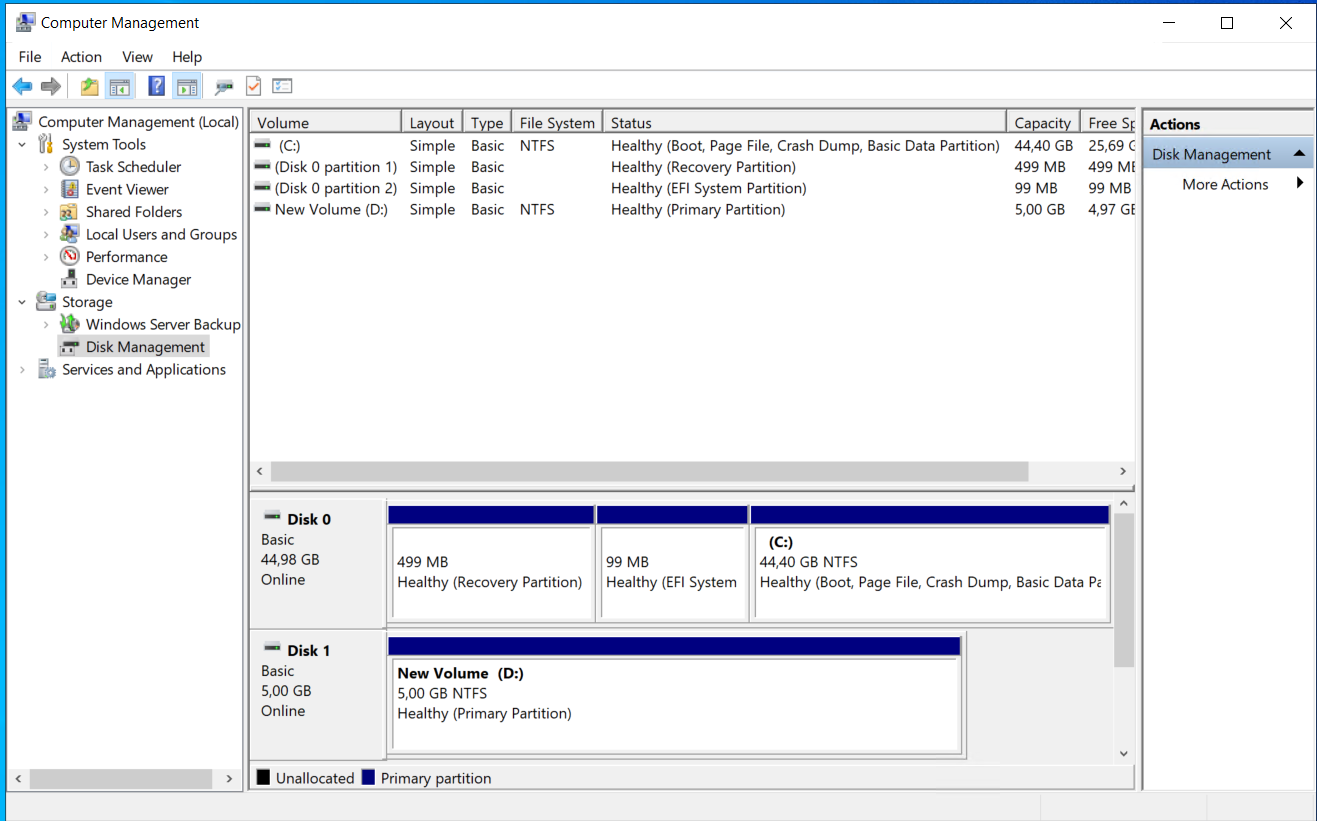Collapse the Disk Management actions section
Viewport: 1317px width, 821px height.
point(1299,154)
